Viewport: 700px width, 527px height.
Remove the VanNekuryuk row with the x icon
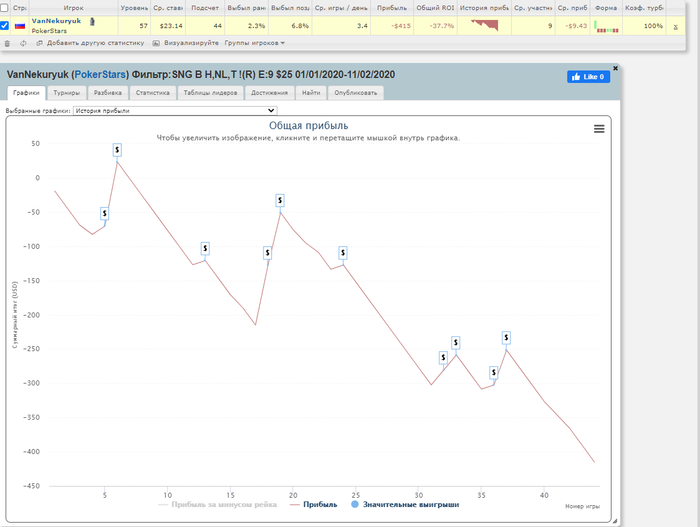point(675,27)
